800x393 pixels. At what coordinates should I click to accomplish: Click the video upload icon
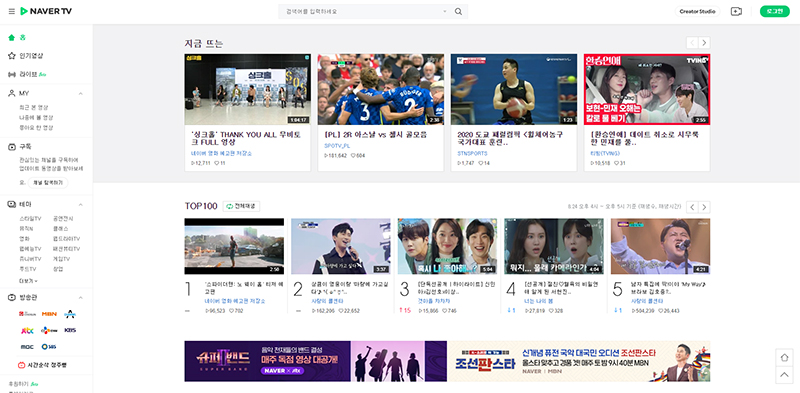point(736,11)
